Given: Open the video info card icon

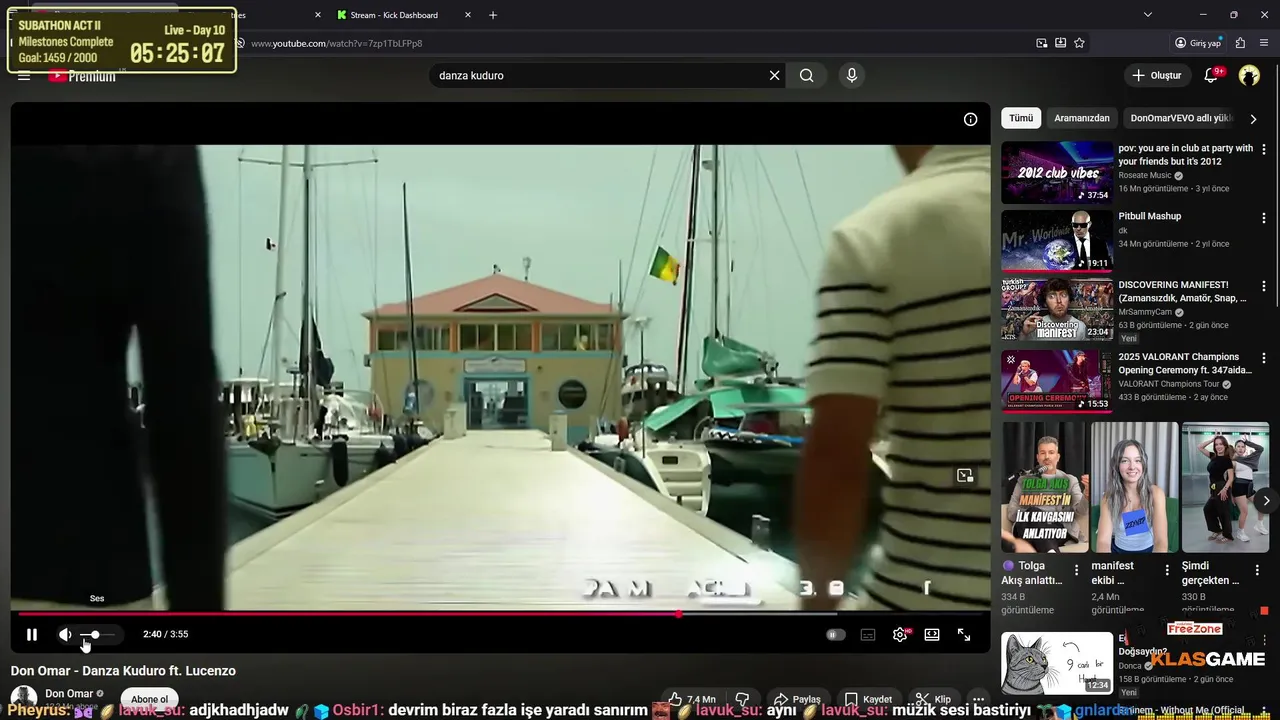Looking at the screenshot, I should pos(970,119).
